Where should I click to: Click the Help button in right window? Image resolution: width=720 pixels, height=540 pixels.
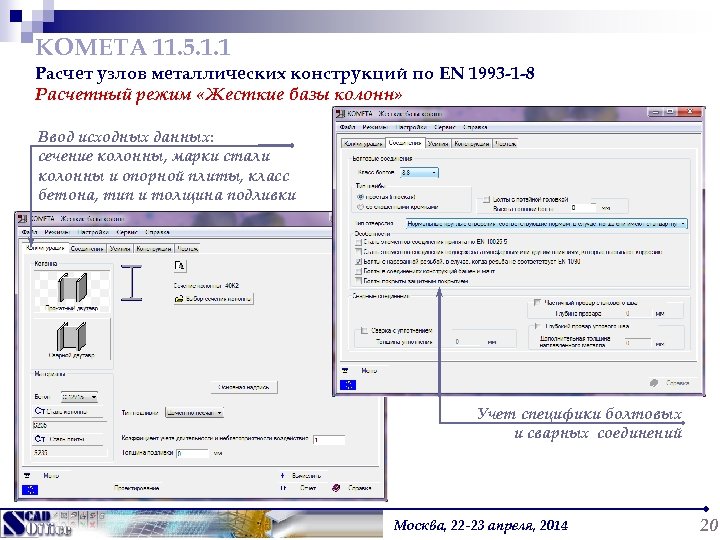(669, 382)
